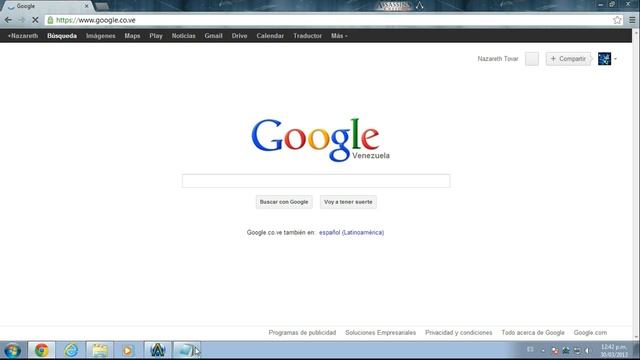The image size is (640, 360).
Task: Click Buscar con Google button
Action: pos(284,202)
